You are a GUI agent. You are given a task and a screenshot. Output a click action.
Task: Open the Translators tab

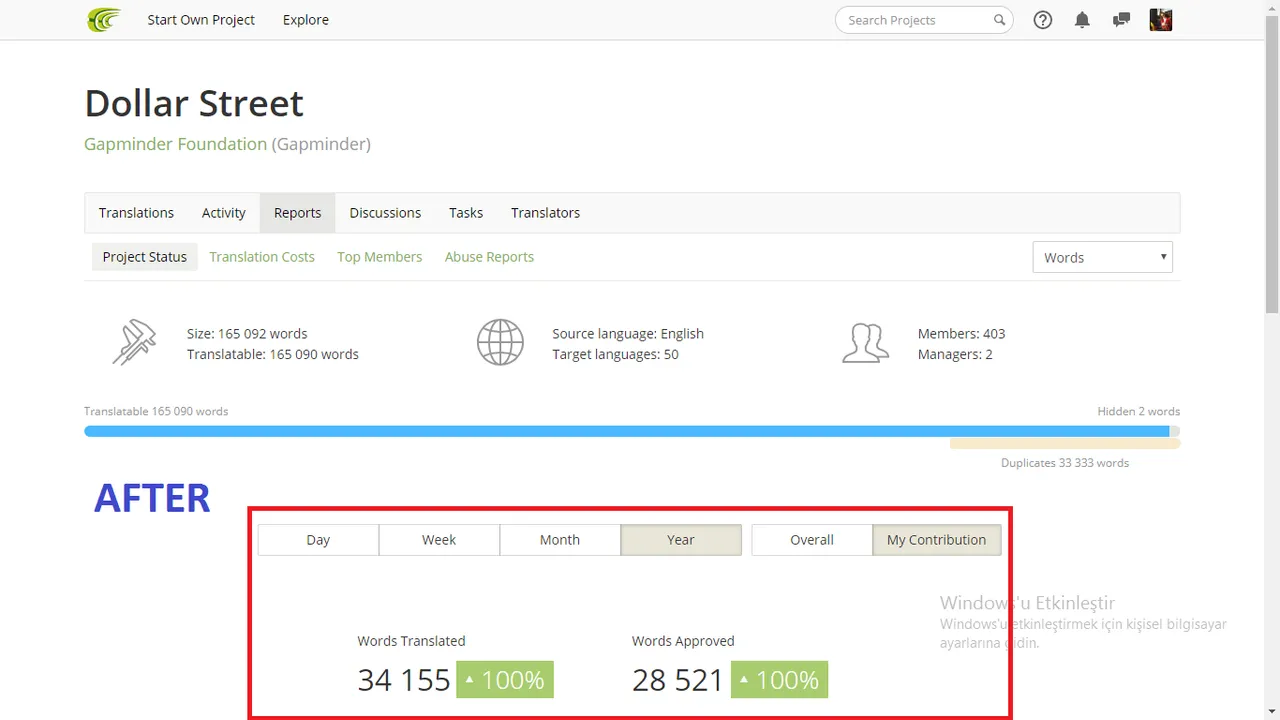click(x=545, y=213)
